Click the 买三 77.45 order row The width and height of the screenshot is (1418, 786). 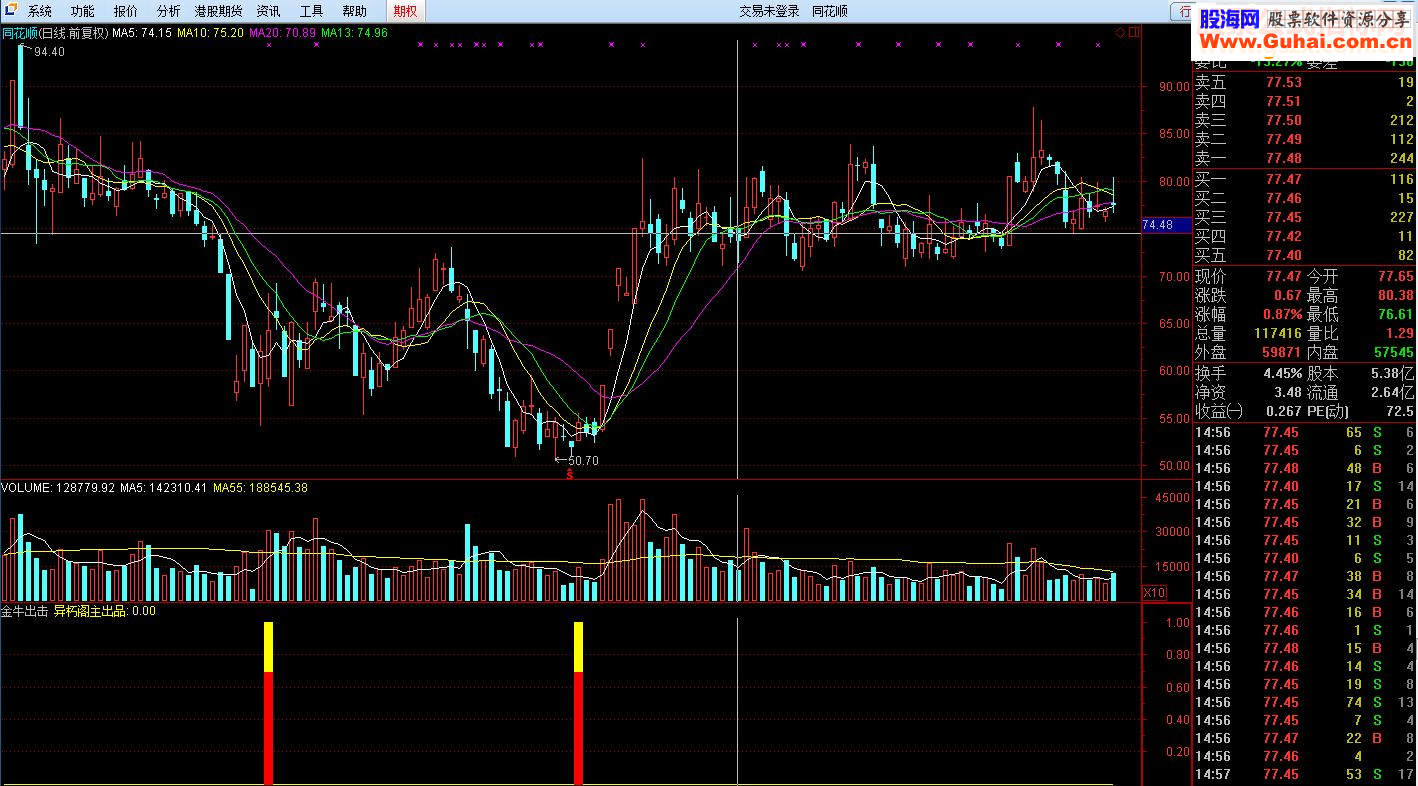[1304, 217]
